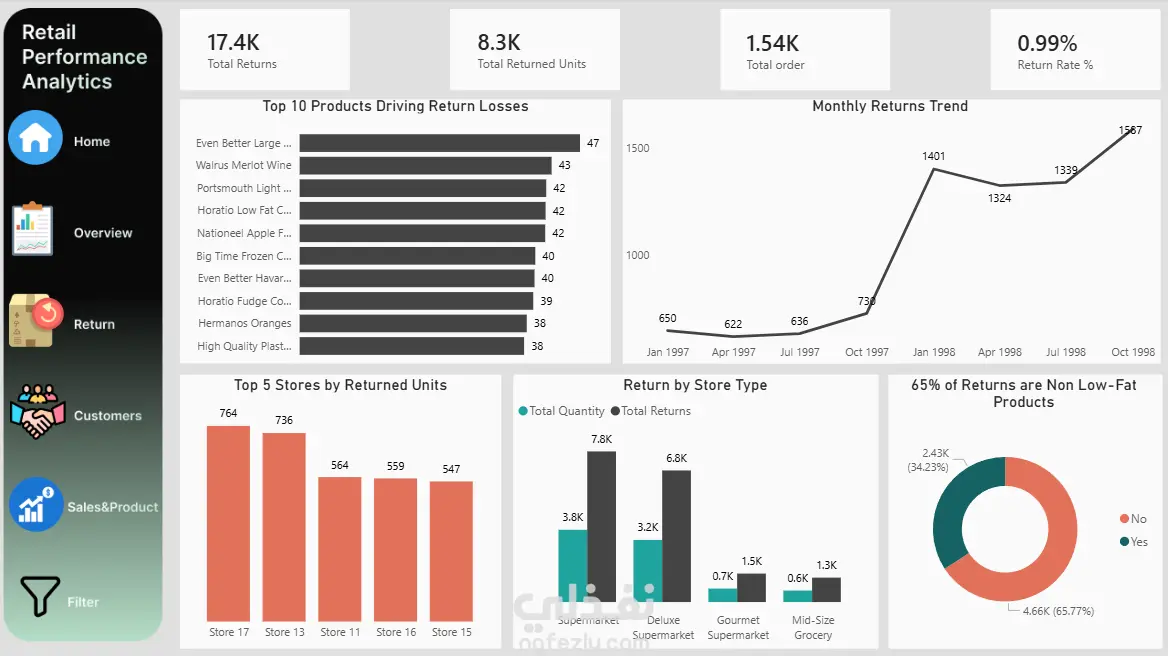Image resolution: width=1168 pixels, height=656 pixels.
Task: Click the Total Returns dark legend marker
Action: 615,411
